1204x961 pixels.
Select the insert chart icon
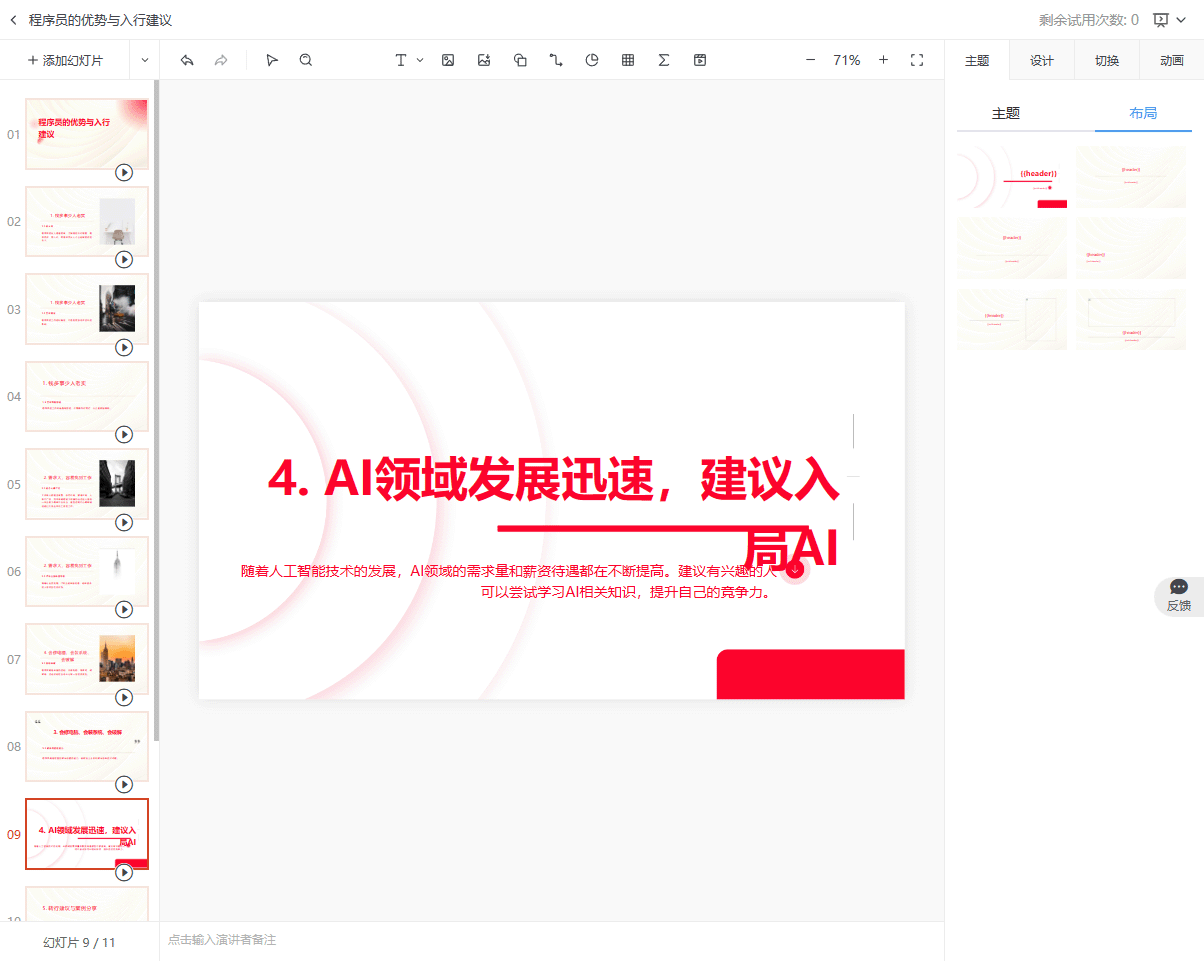pyautogui.click(x=592, y=60)
